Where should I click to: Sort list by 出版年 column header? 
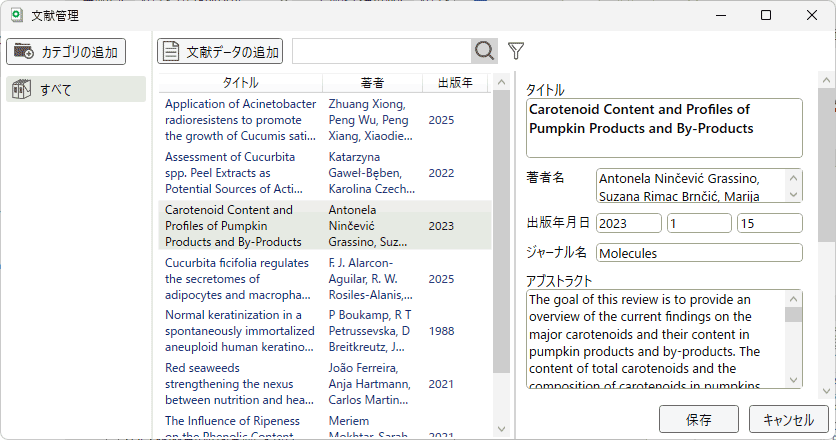[x=455, y=82]
